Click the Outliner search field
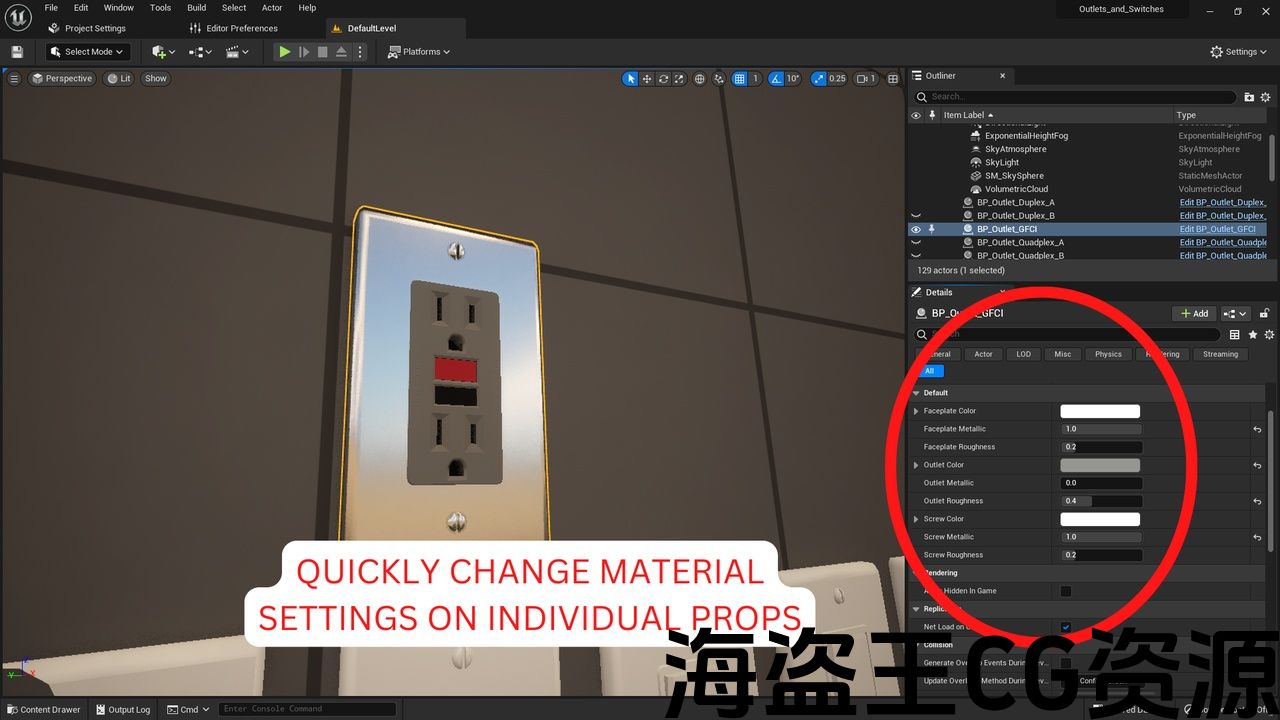Image resolution: width=1280 pixels, height=720 pixels. (1080, 97)
